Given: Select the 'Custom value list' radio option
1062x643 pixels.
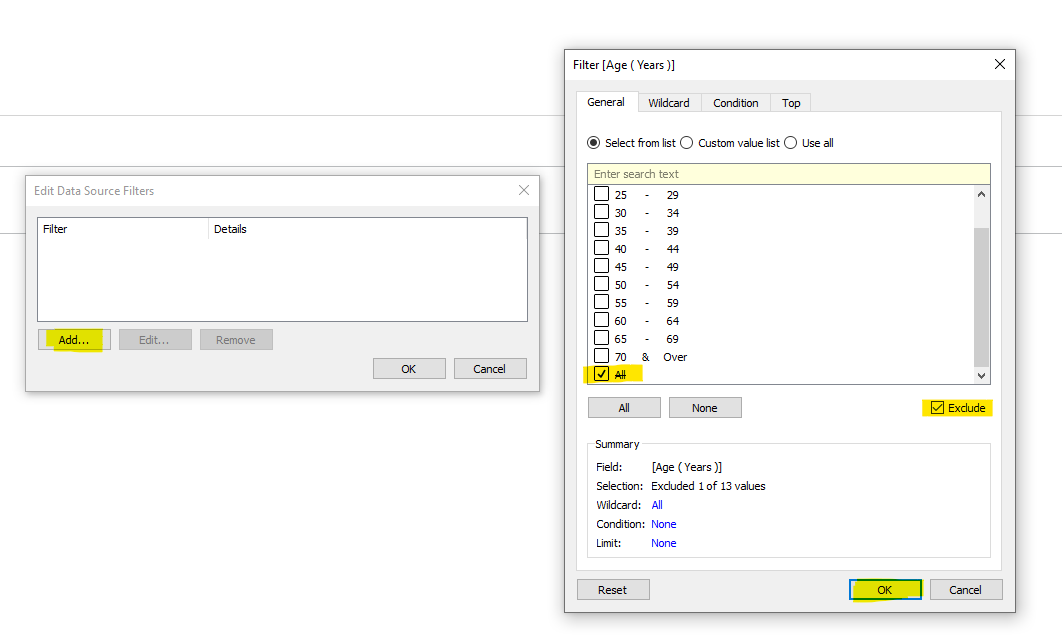Looking at the screenshot, I should coord(686,143).
